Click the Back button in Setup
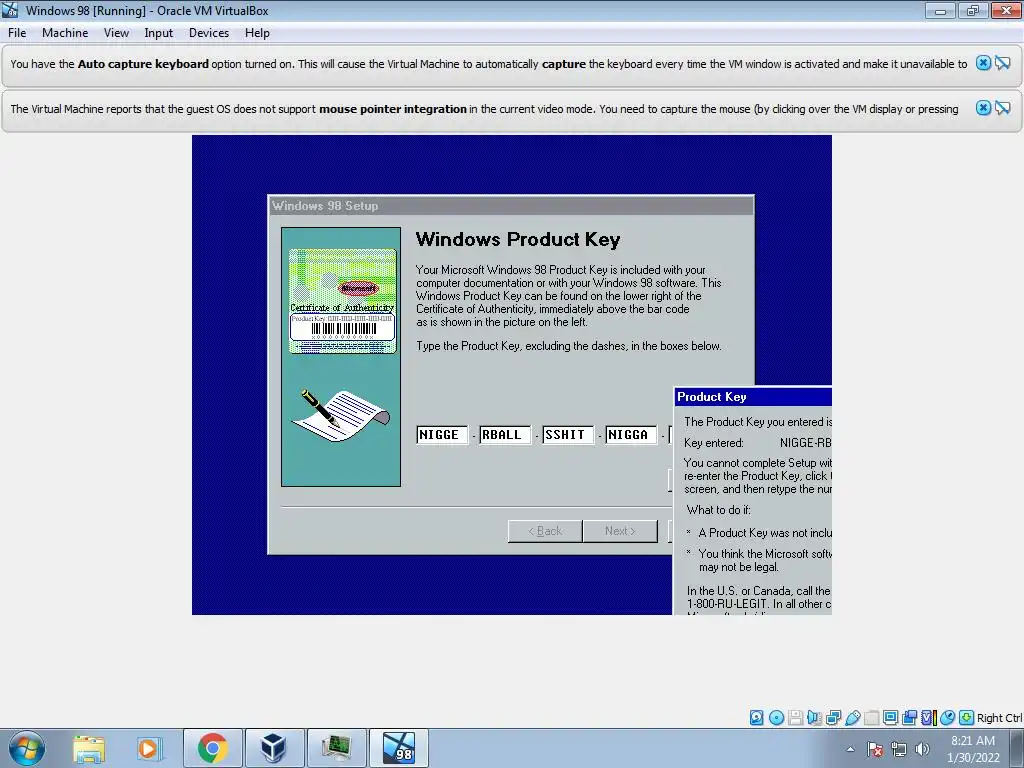This screenshot has height=768, width=1024. pyautogui.click(x=545, y=531)
